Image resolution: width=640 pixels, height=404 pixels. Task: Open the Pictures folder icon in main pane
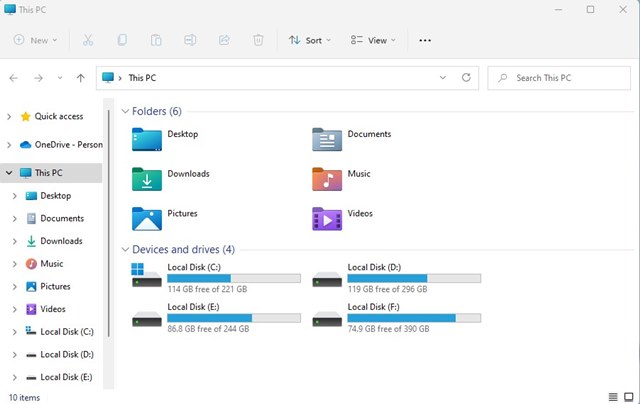click(x=147, y=219)
